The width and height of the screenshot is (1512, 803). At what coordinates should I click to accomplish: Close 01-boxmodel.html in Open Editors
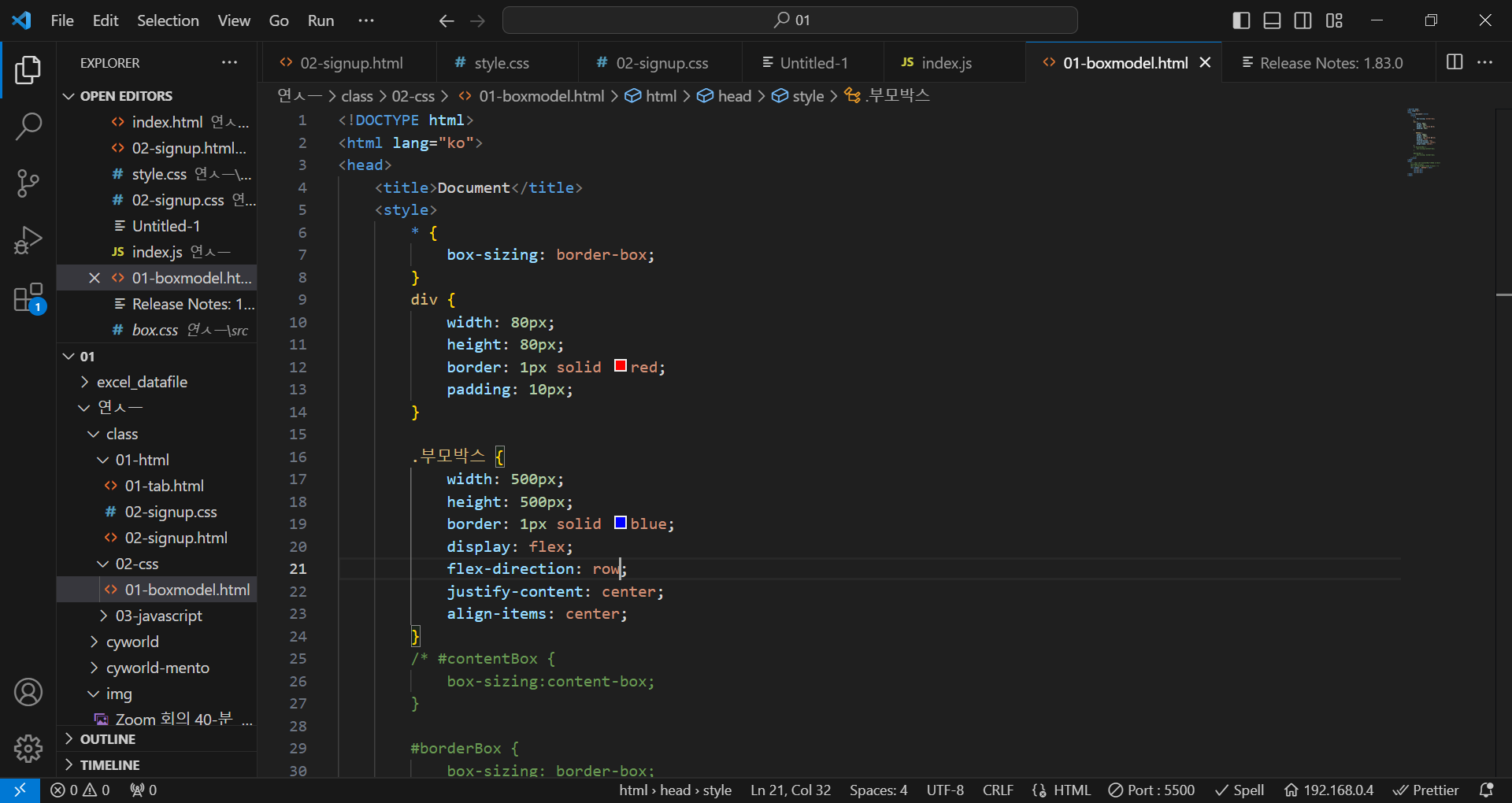[94, 278]
